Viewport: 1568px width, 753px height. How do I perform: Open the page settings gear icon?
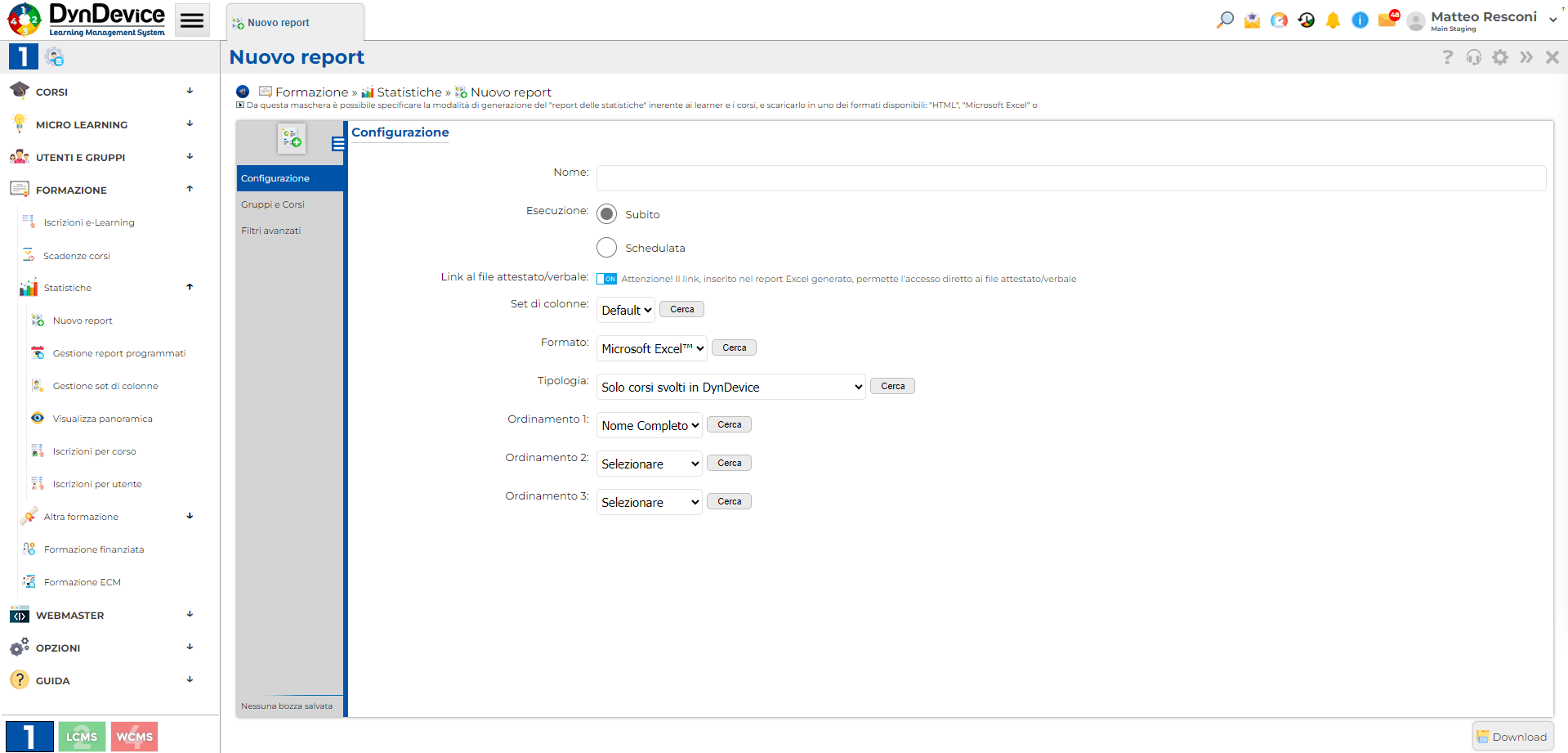click(x=1500, y=56)
